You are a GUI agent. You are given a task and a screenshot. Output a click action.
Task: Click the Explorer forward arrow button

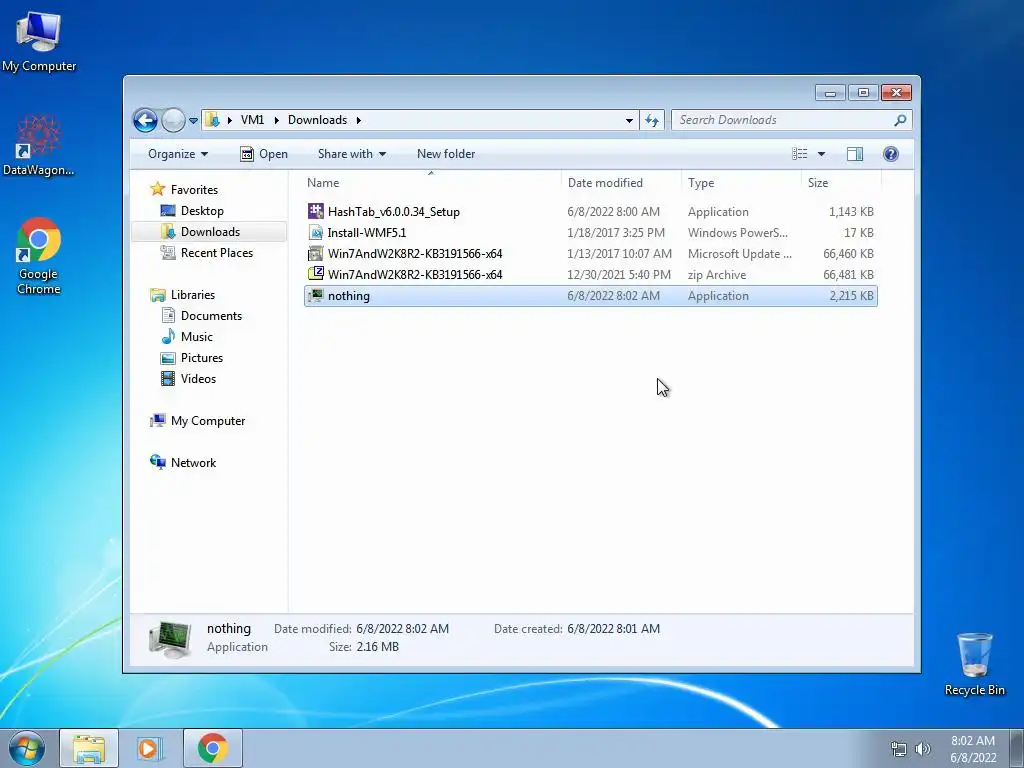coord(173,120)
